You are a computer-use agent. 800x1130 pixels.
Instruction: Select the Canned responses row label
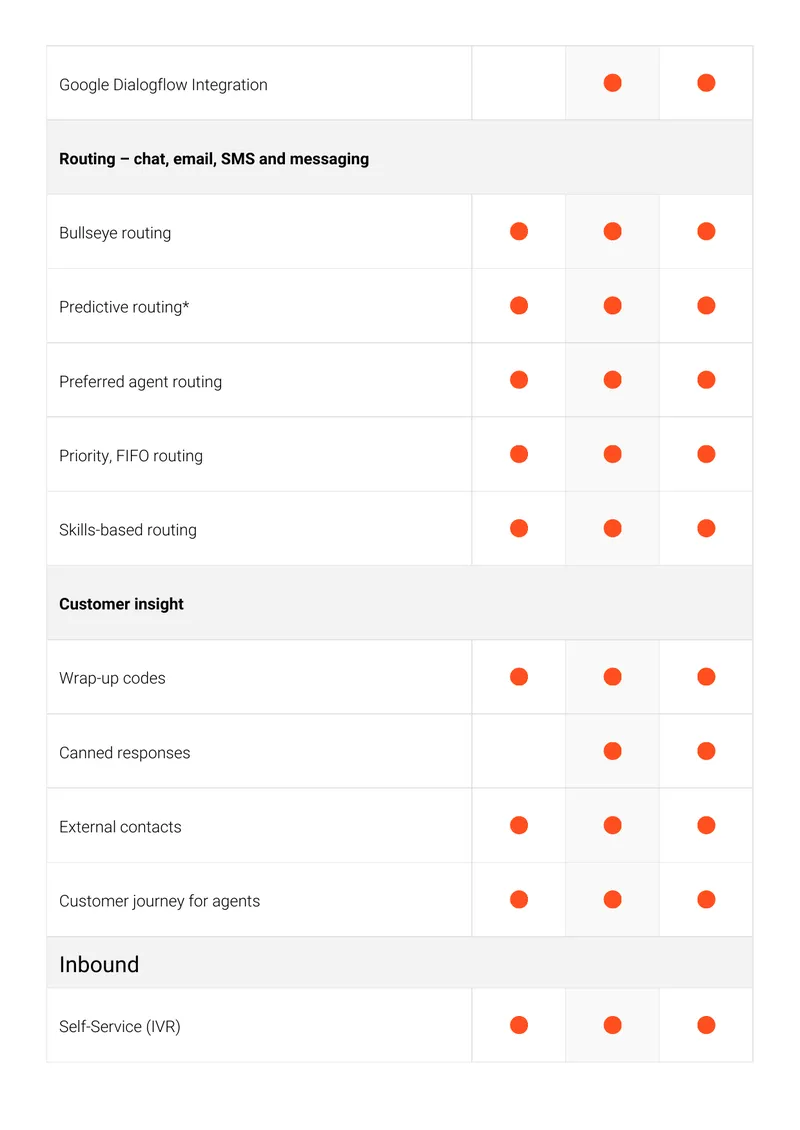pos(125,752)
